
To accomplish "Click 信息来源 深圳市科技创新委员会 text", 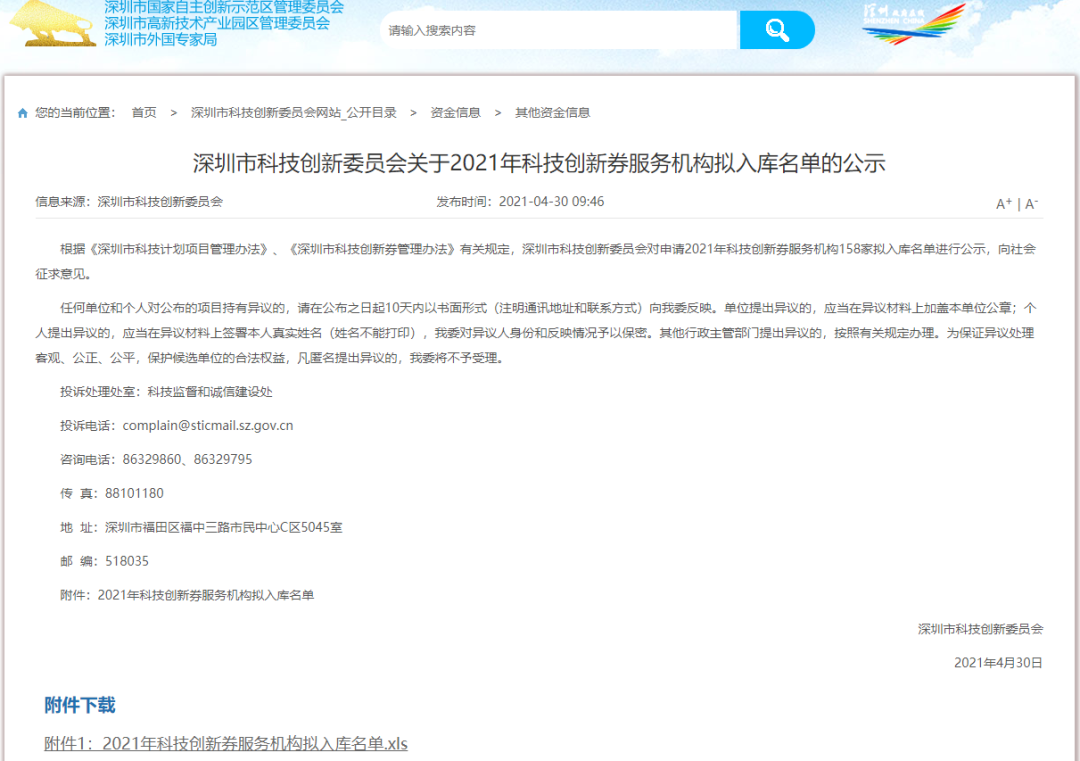I will [x=129, y=202].
